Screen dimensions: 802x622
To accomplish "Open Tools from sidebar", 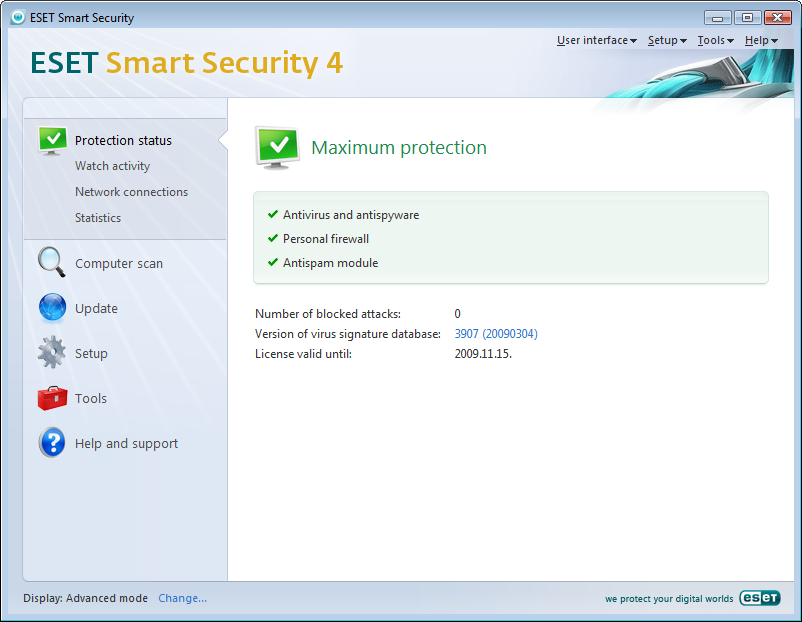I will point(91,398).
